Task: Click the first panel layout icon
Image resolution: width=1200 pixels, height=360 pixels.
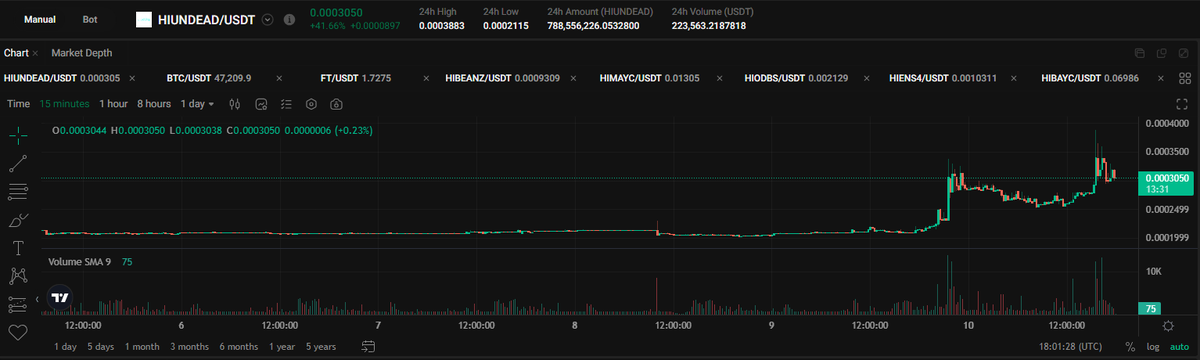Action: pyautogui.click(x=1140, y=53)
